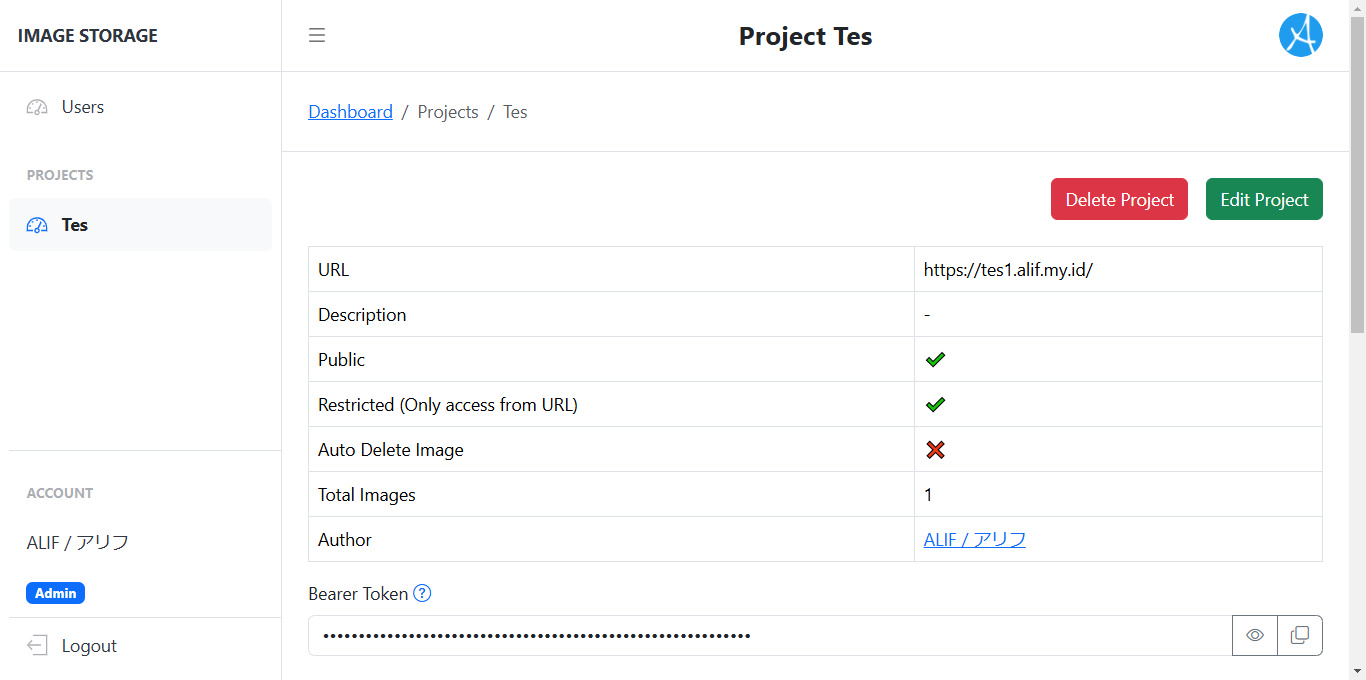Open the user avatar profile menu
The width and height of the screenshot is (1366, 680).
click(x=1300, y=36)
